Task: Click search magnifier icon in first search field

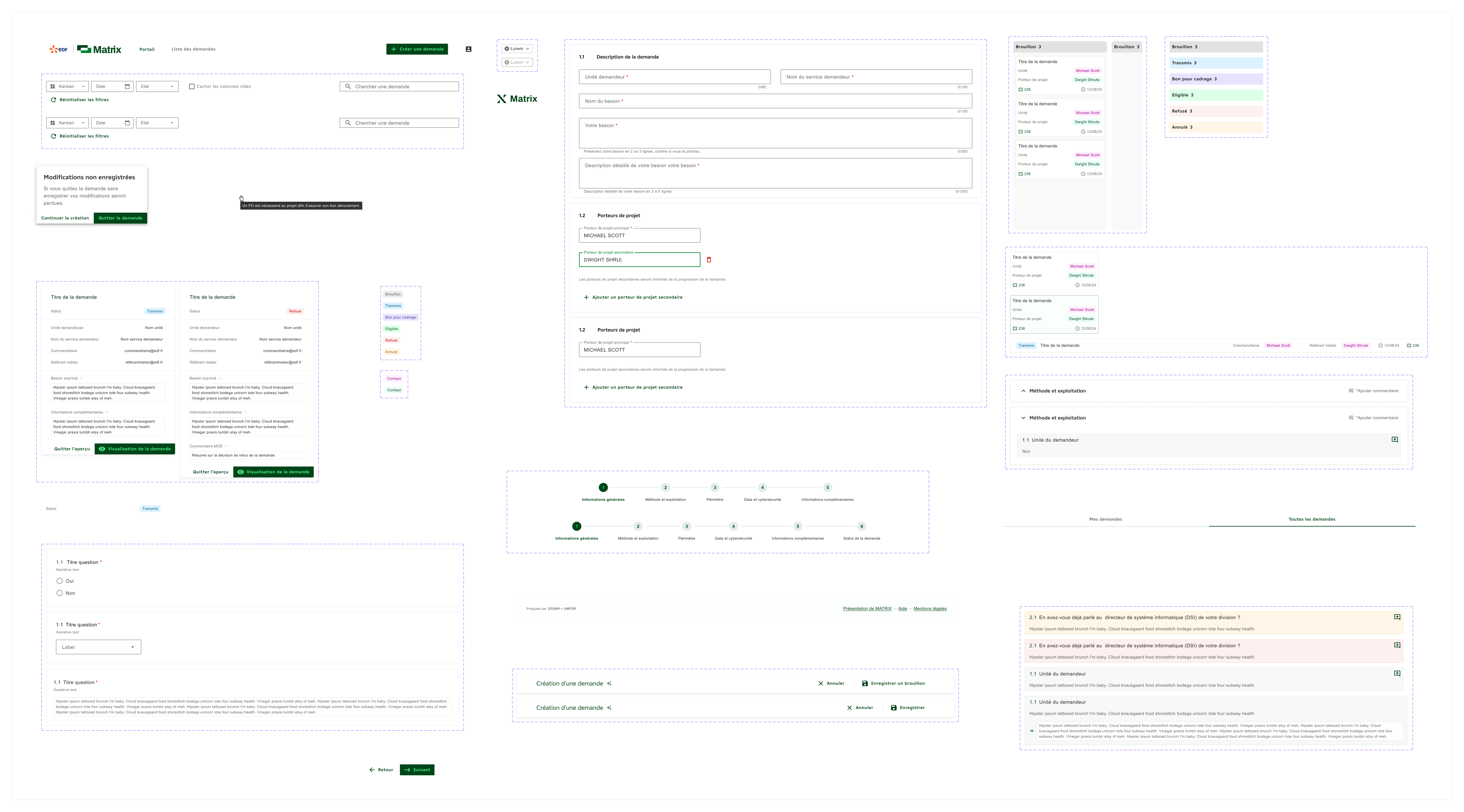Action: pos(348,86)
